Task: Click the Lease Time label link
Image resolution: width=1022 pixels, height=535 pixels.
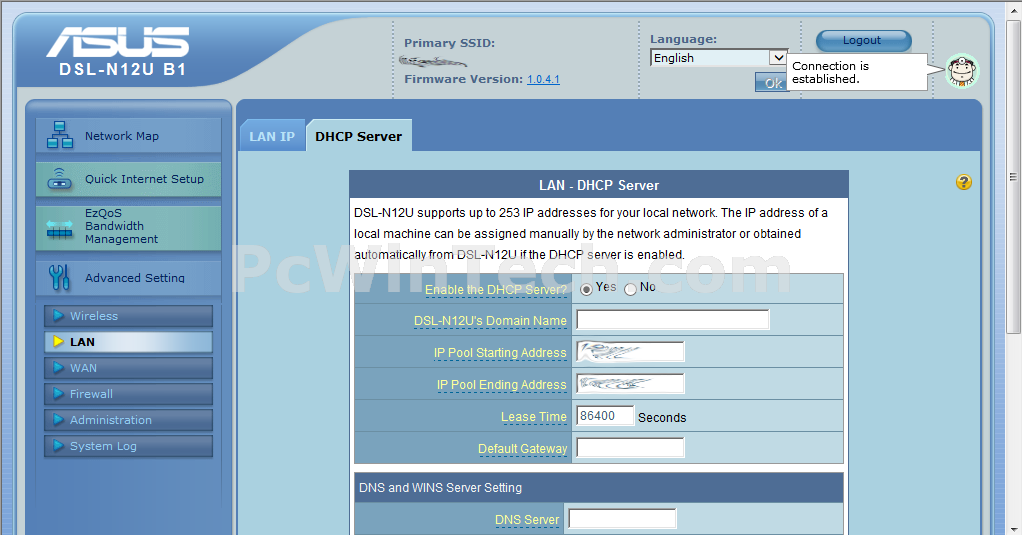Action: coord(534,417)
